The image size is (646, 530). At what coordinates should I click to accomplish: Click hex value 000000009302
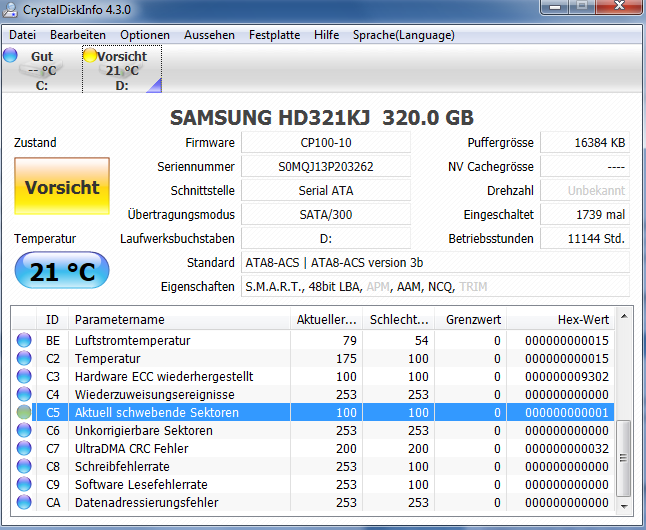(x=566, y=376)
